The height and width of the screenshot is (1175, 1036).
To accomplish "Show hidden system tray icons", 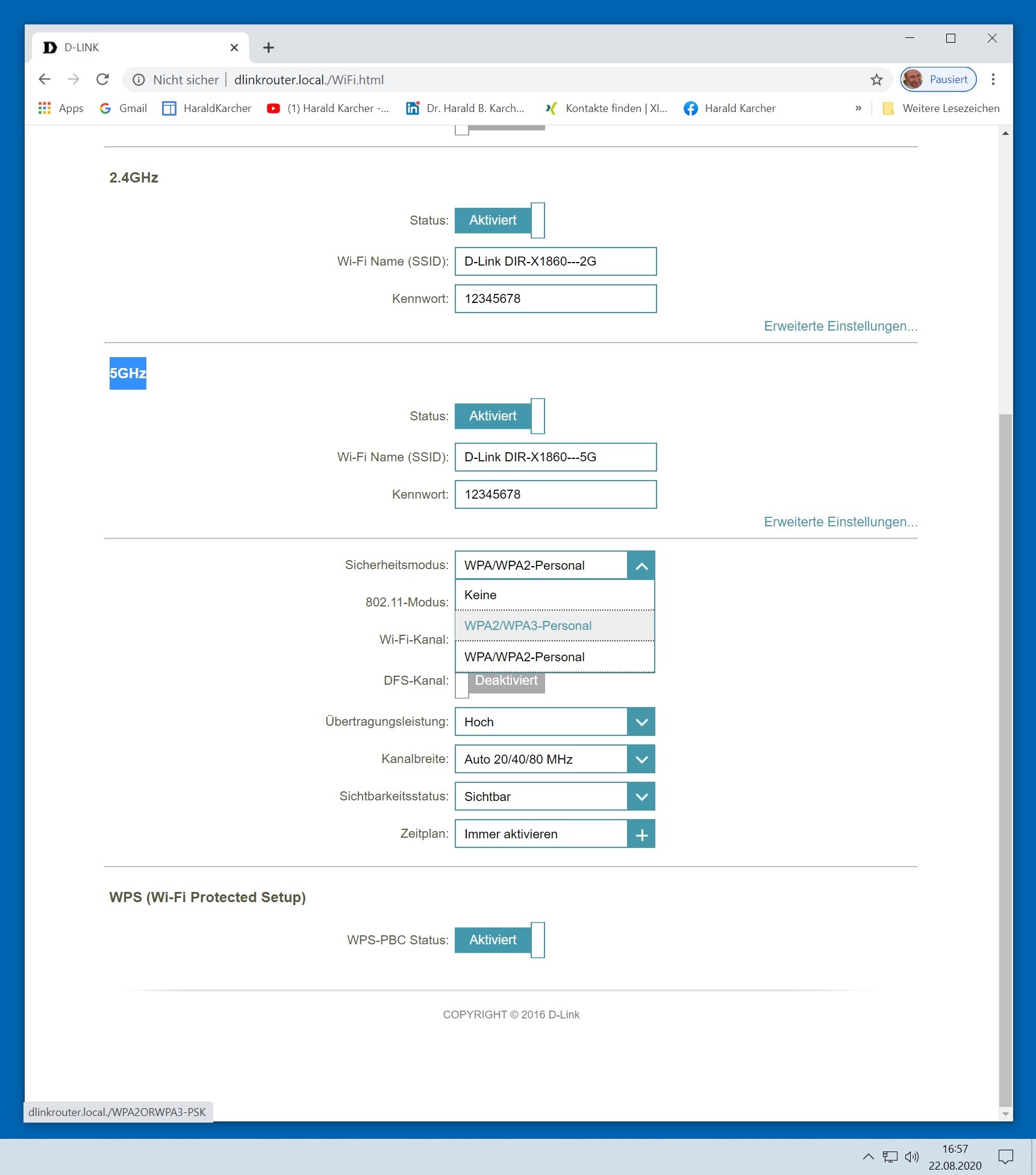I will pos(868,1156).
